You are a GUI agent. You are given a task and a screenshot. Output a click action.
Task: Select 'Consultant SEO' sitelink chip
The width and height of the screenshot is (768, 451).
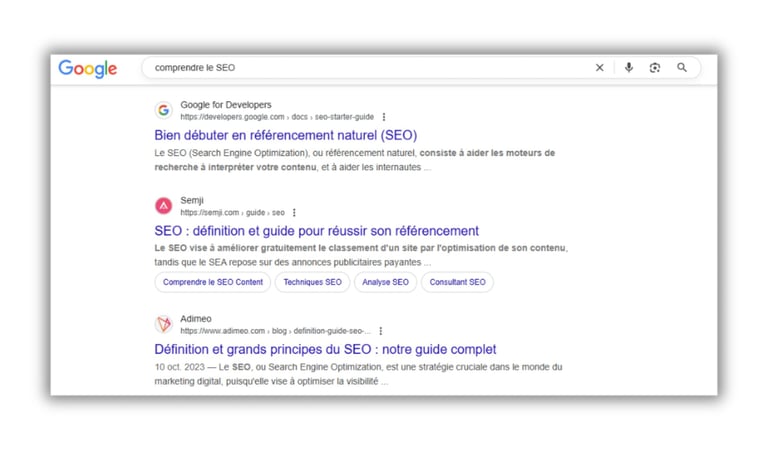457,282
